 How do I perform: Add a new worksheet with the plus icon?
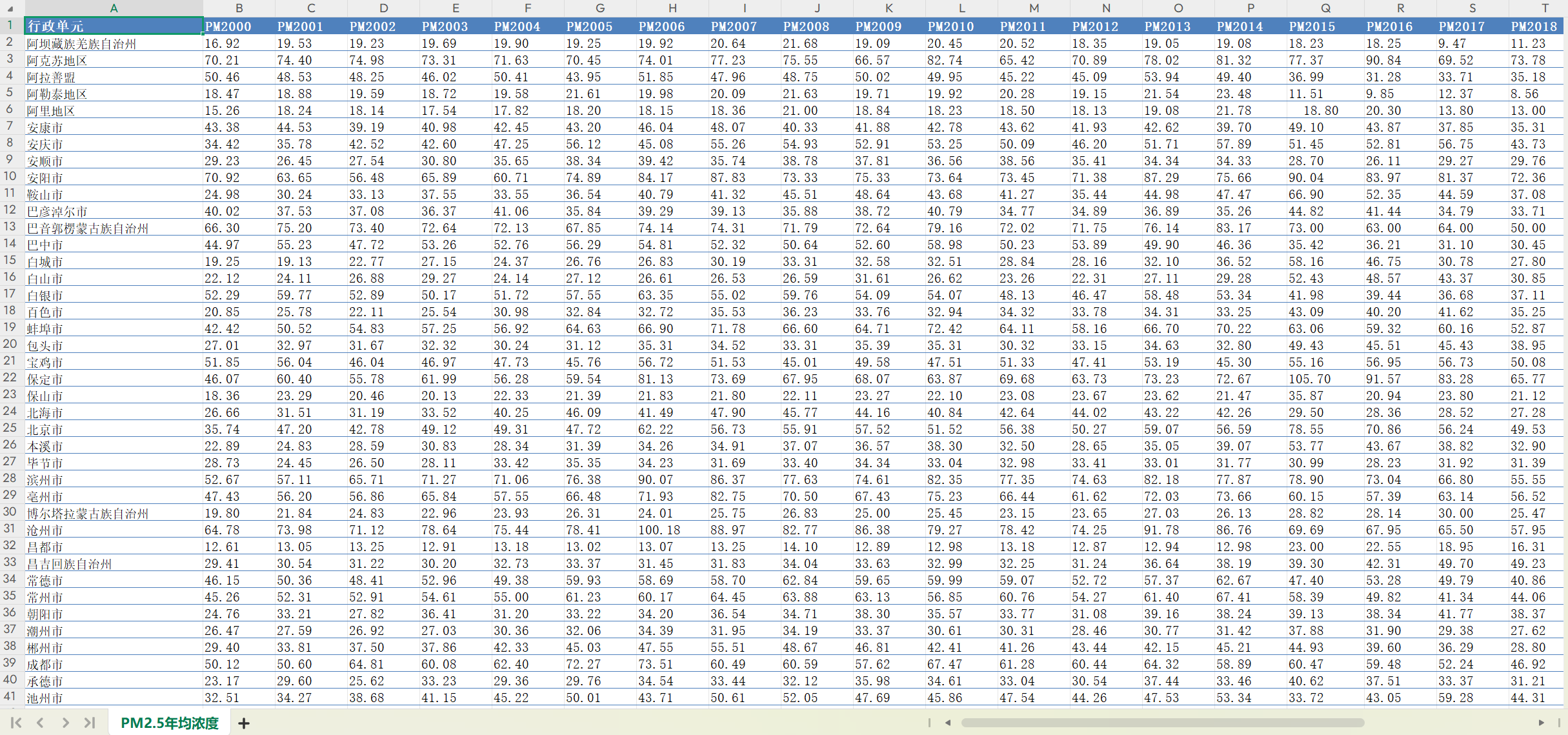pos(243,723)
